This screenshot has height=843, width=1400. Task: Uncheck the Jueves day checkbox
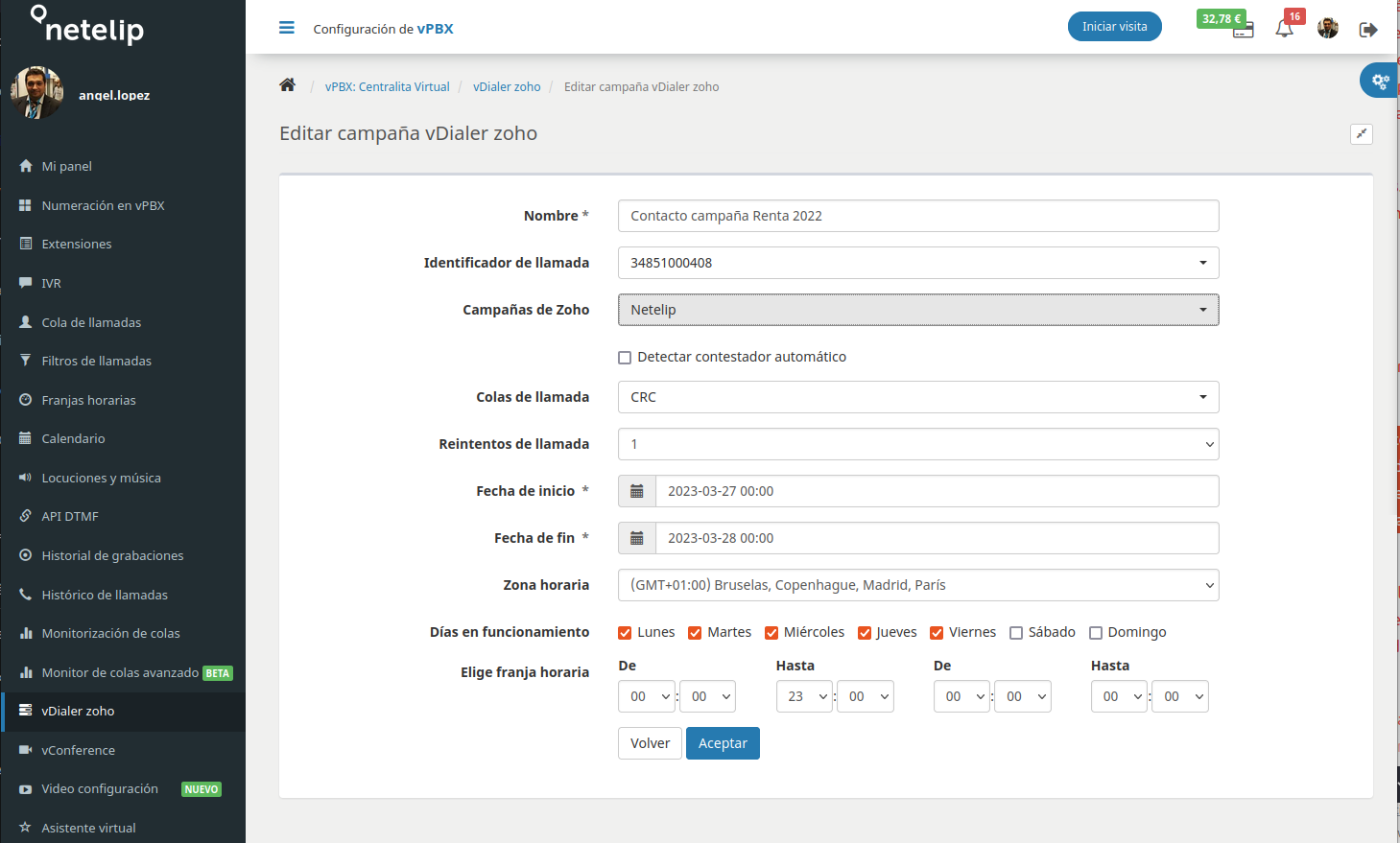click(865, 633)
